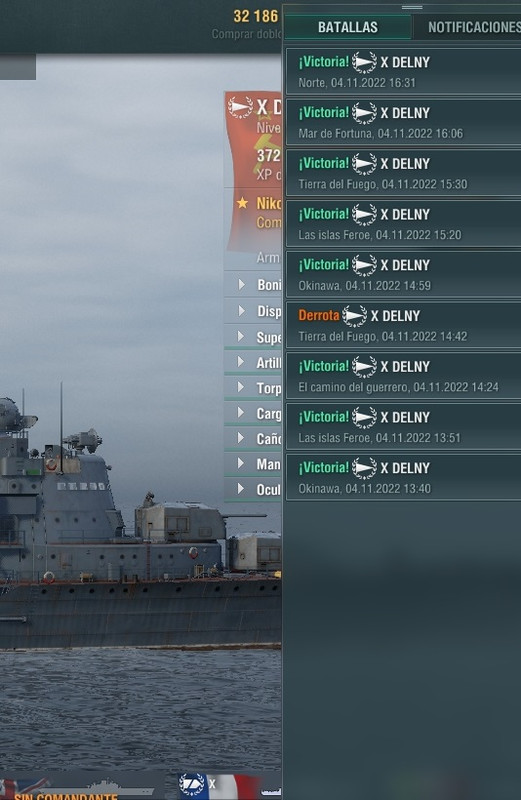Expand the Artill section arrow
This screenshot has height=800, width=521.
241,362
